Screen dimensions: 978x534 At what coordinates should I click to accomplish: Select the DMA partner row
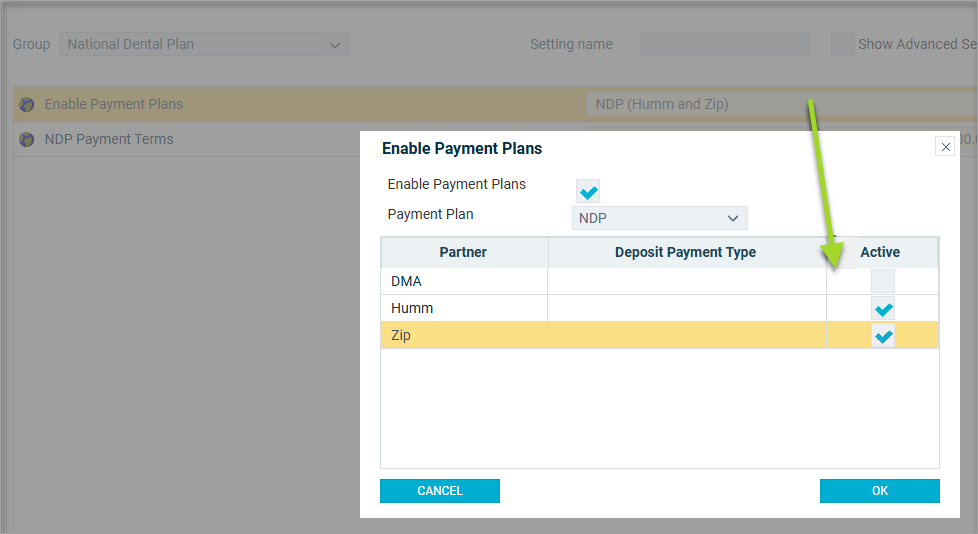pos(659,281)
